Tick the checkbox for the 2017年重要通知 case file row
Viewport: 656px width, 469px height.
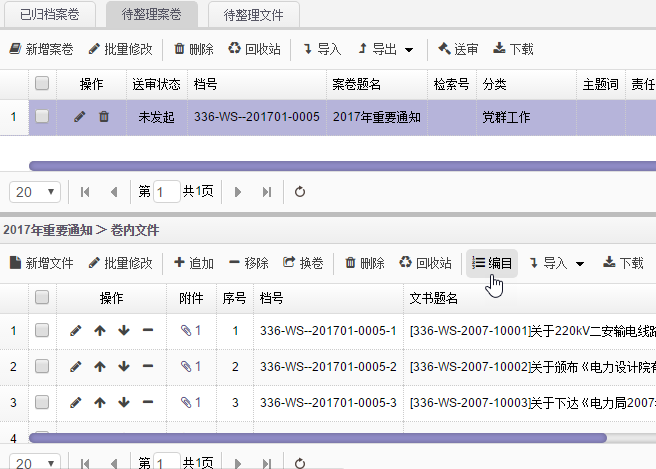click(42, 117)
